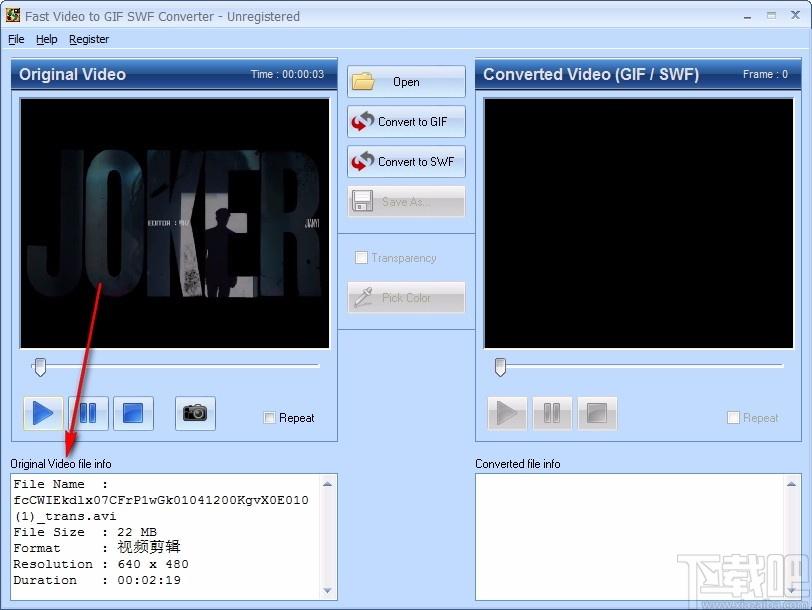
Task: Click the original video preview frame
Action: (175, 223)
